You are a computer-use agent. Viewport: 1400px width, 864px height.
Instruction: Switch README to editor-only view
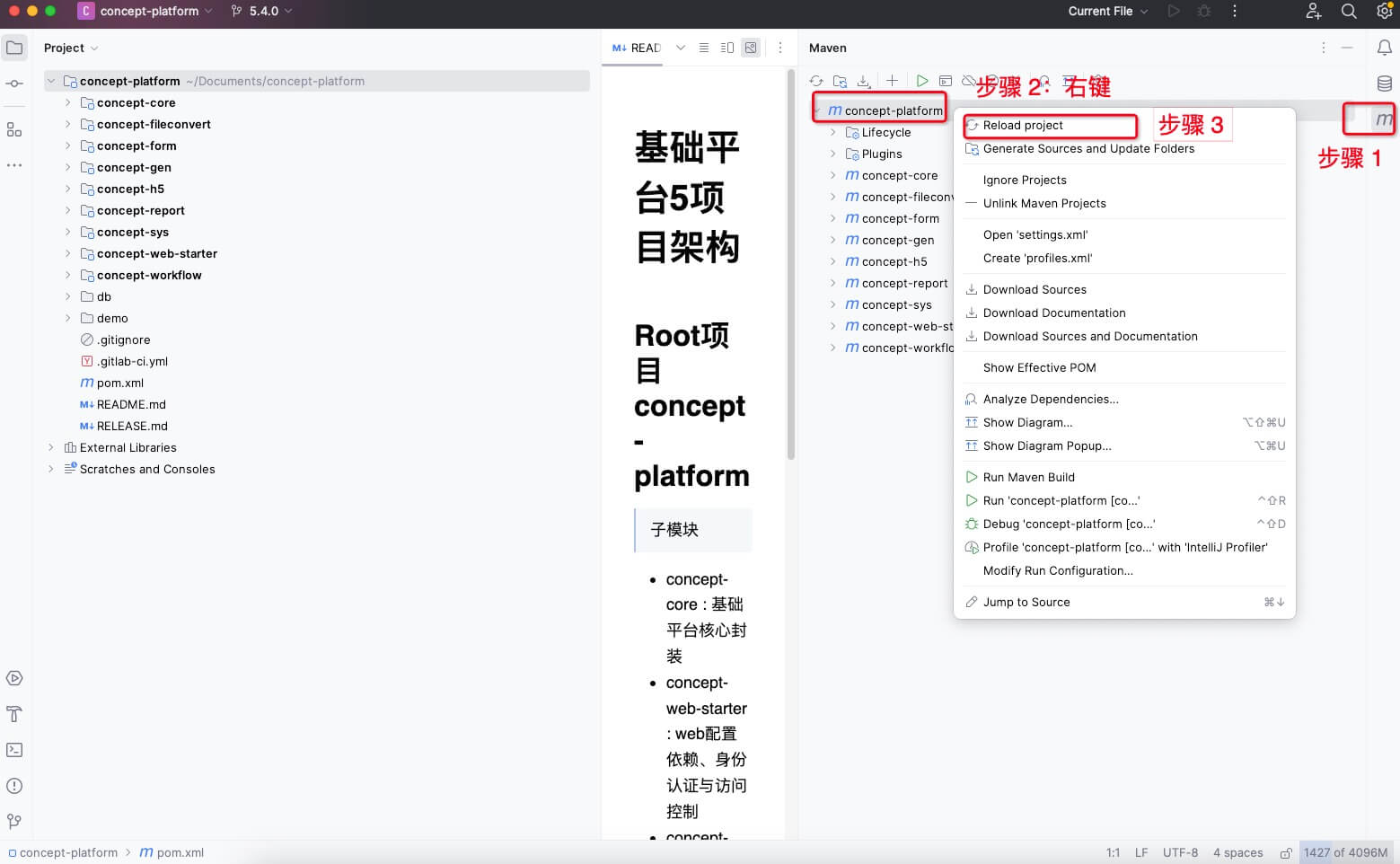[x=704, y=48]
